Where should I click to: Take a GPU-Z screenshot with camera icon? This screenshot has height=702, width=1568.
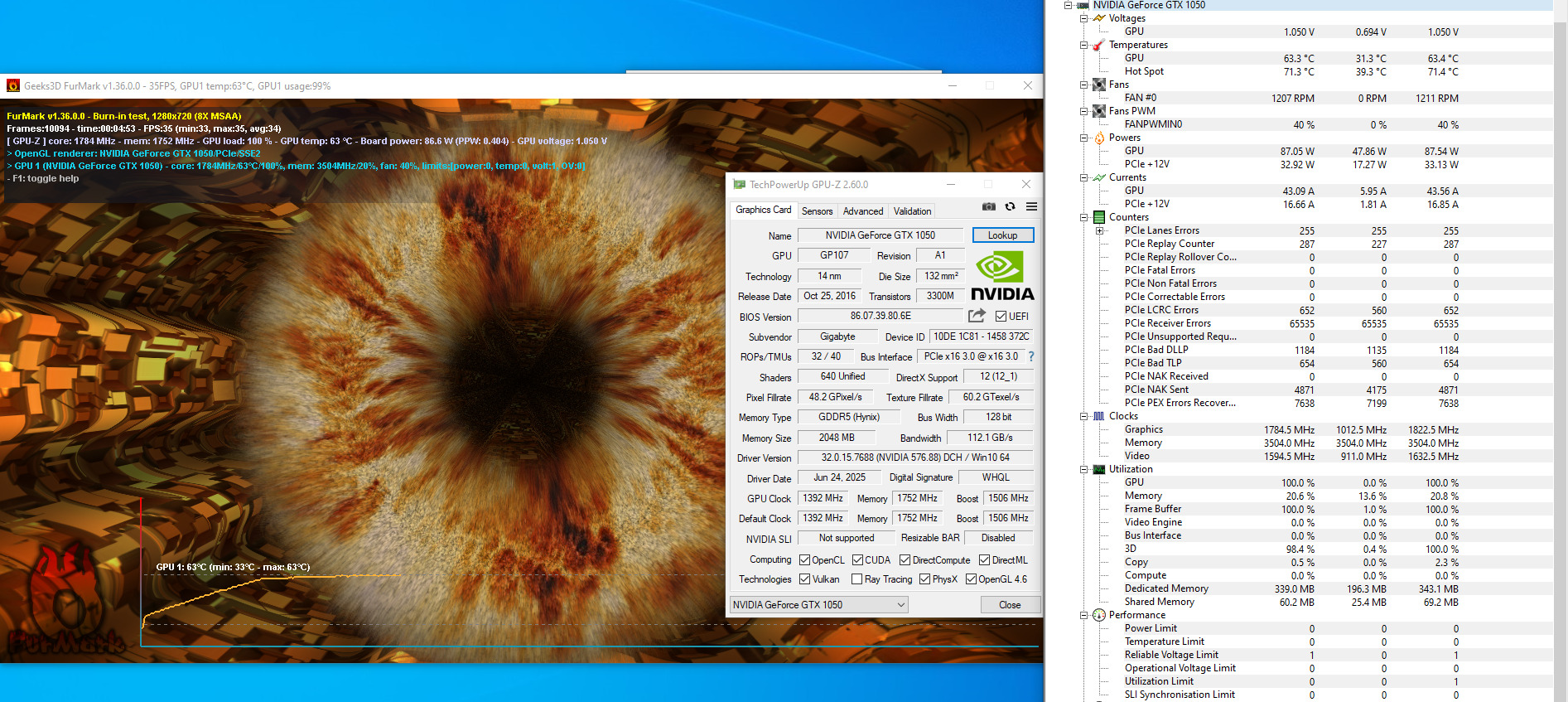tap(988, 206)
